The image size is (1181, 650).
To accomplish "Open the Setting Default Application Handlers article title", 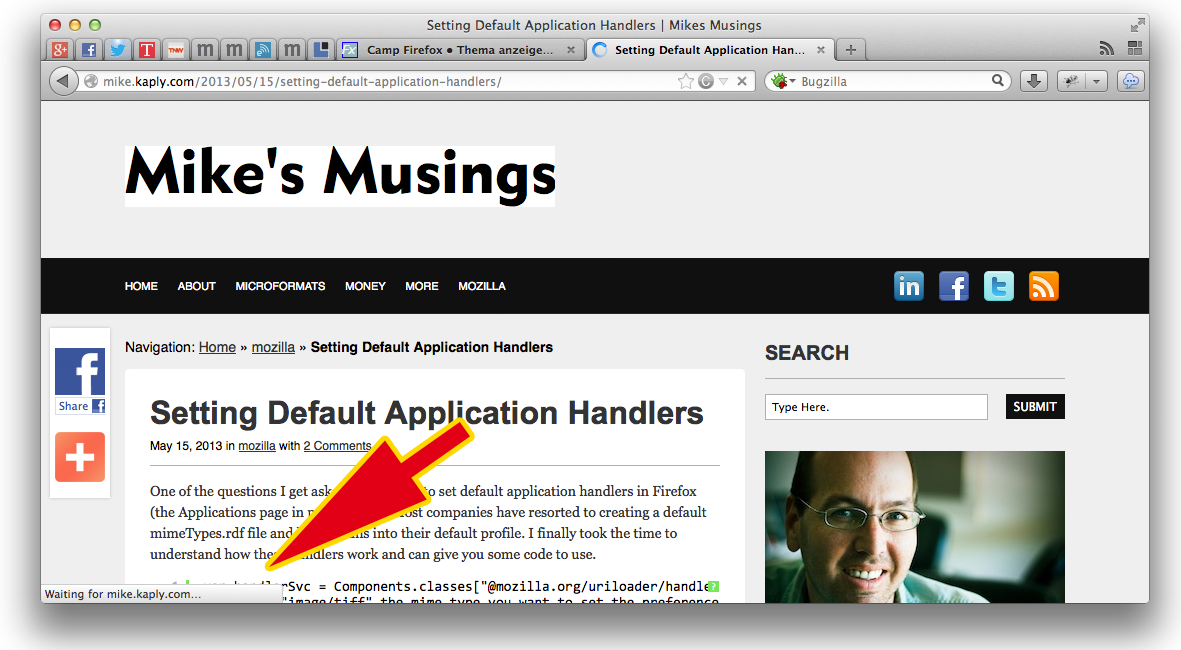I will point(426,413).
